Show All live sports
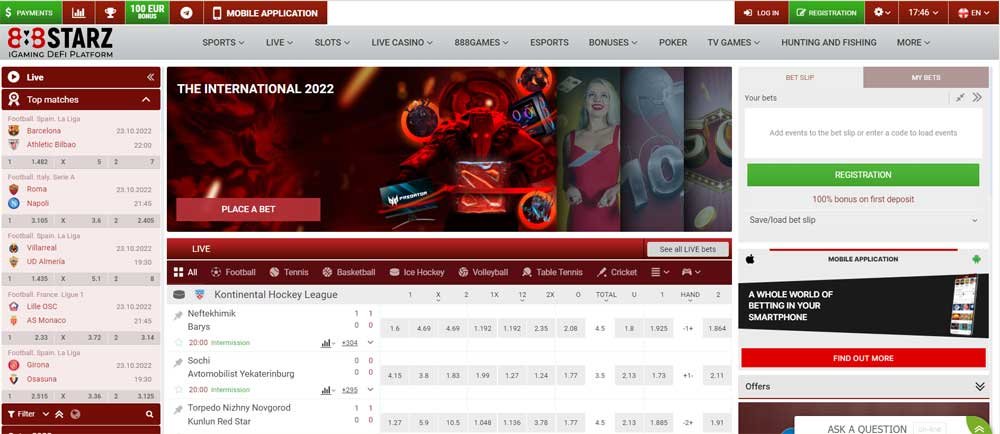1000x434 pixels. pos(185,272)
